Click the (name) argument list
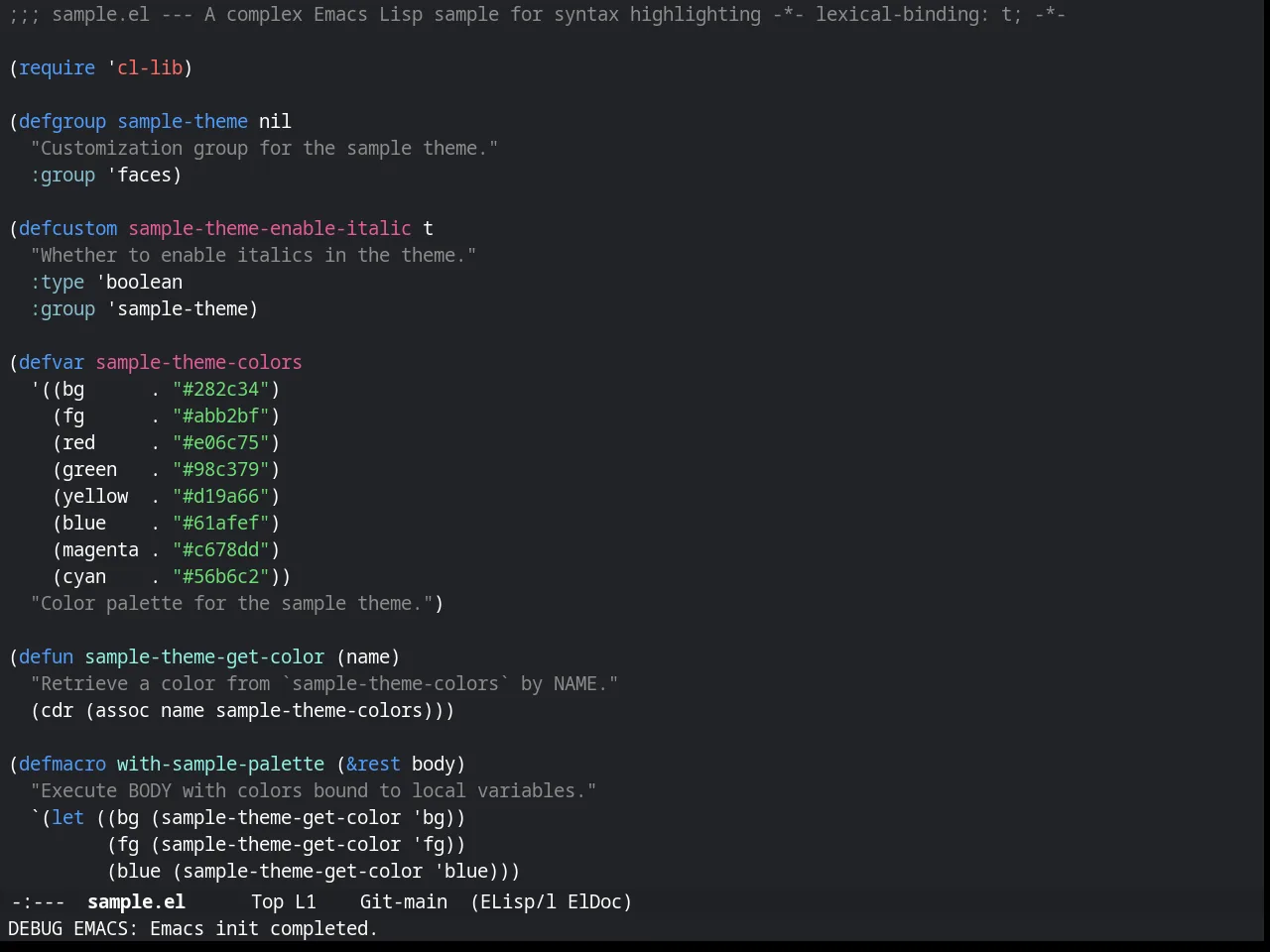Viewport: 1270px width, 952px height. (368, 656)
